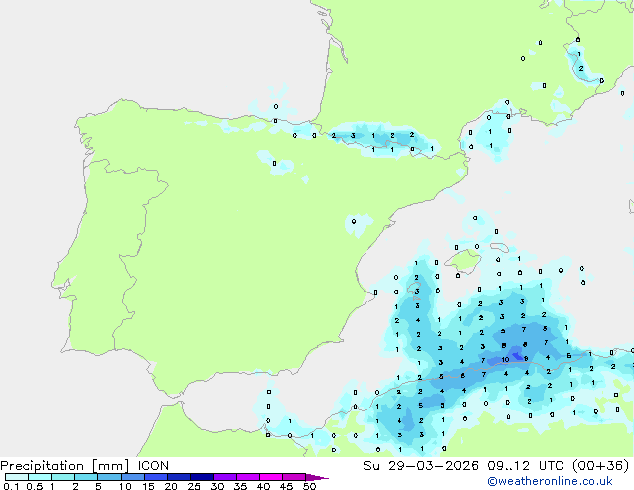Click the 'Su 29-03-2026' date text
Screen dimensions: 634x490
pyautogui.click(x=421, y=466)
